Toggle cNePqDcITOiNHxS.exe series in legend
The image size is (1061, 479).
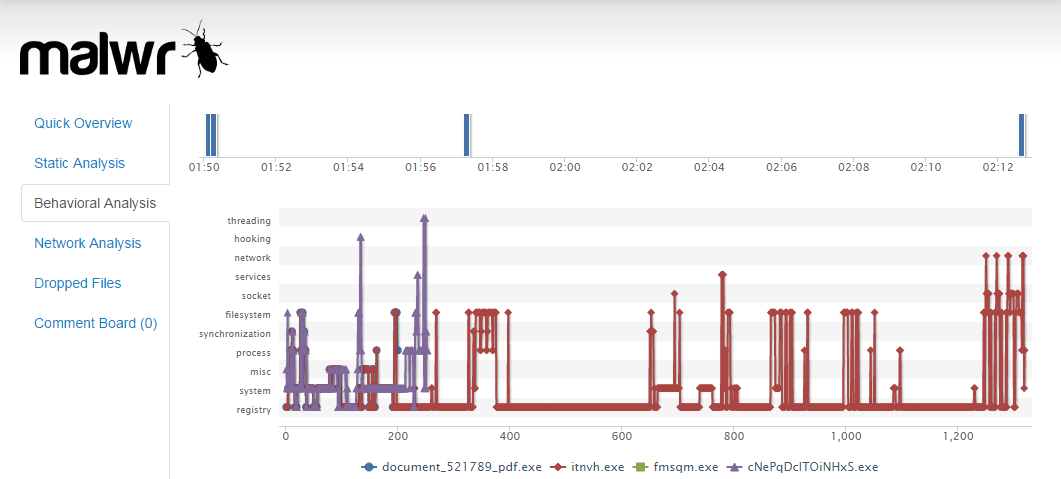(803, 467)
